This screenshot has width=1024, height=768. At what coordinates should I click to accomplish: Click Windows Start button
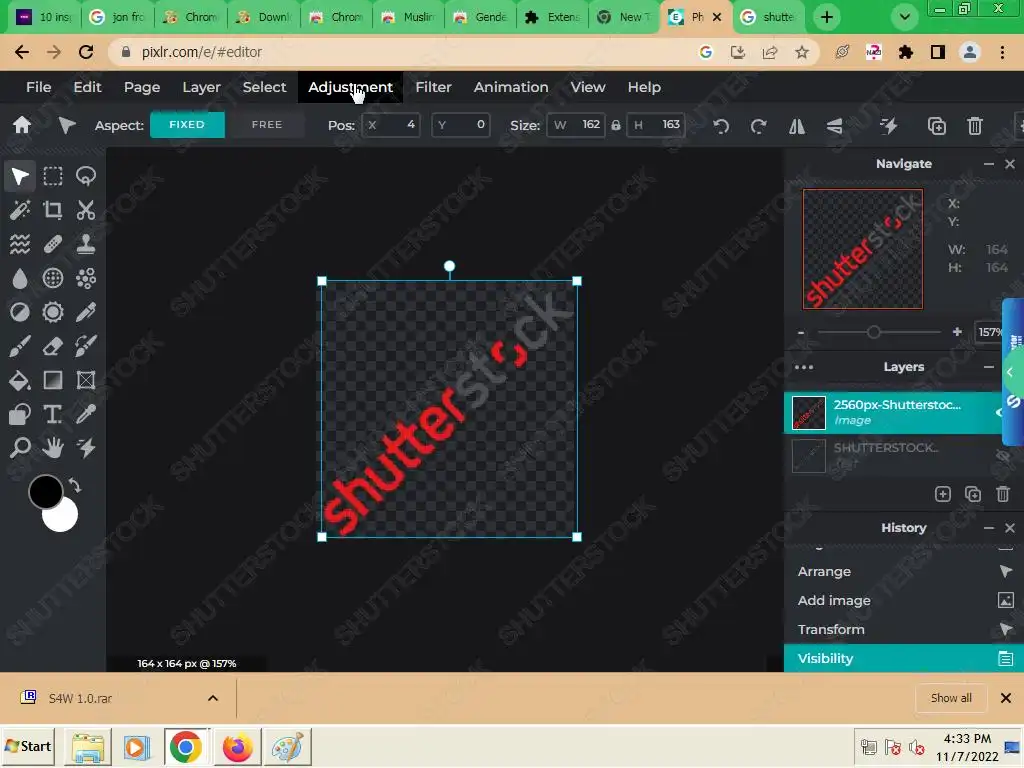(x=28, y=746)
